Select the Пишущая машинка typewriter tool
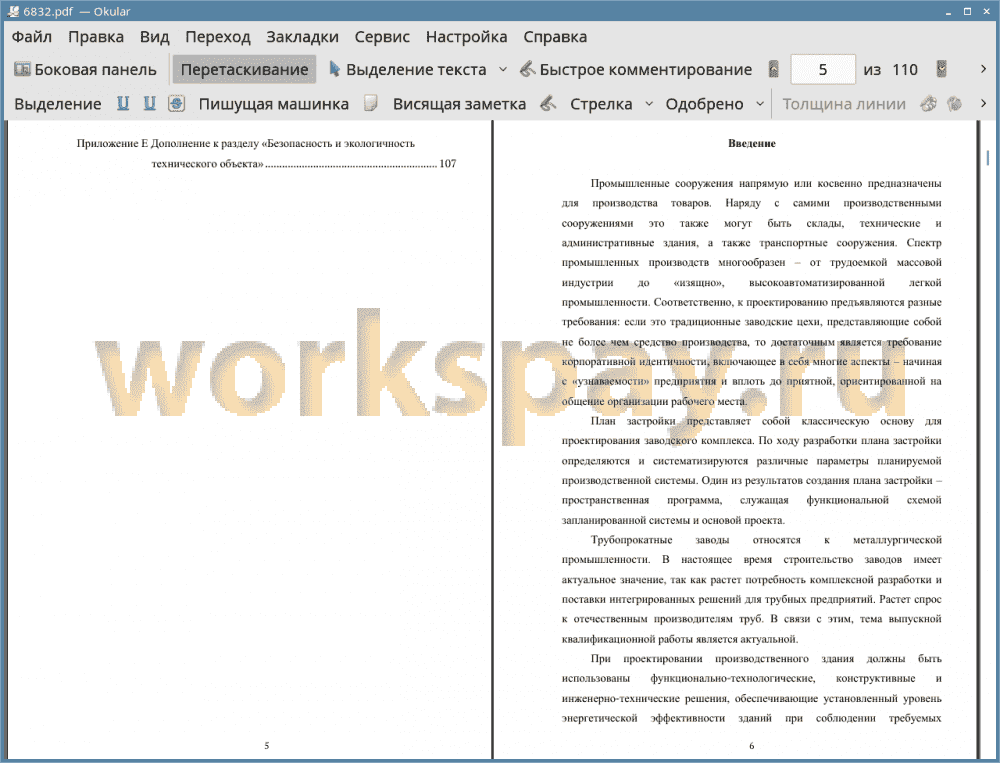 [274, 104]
